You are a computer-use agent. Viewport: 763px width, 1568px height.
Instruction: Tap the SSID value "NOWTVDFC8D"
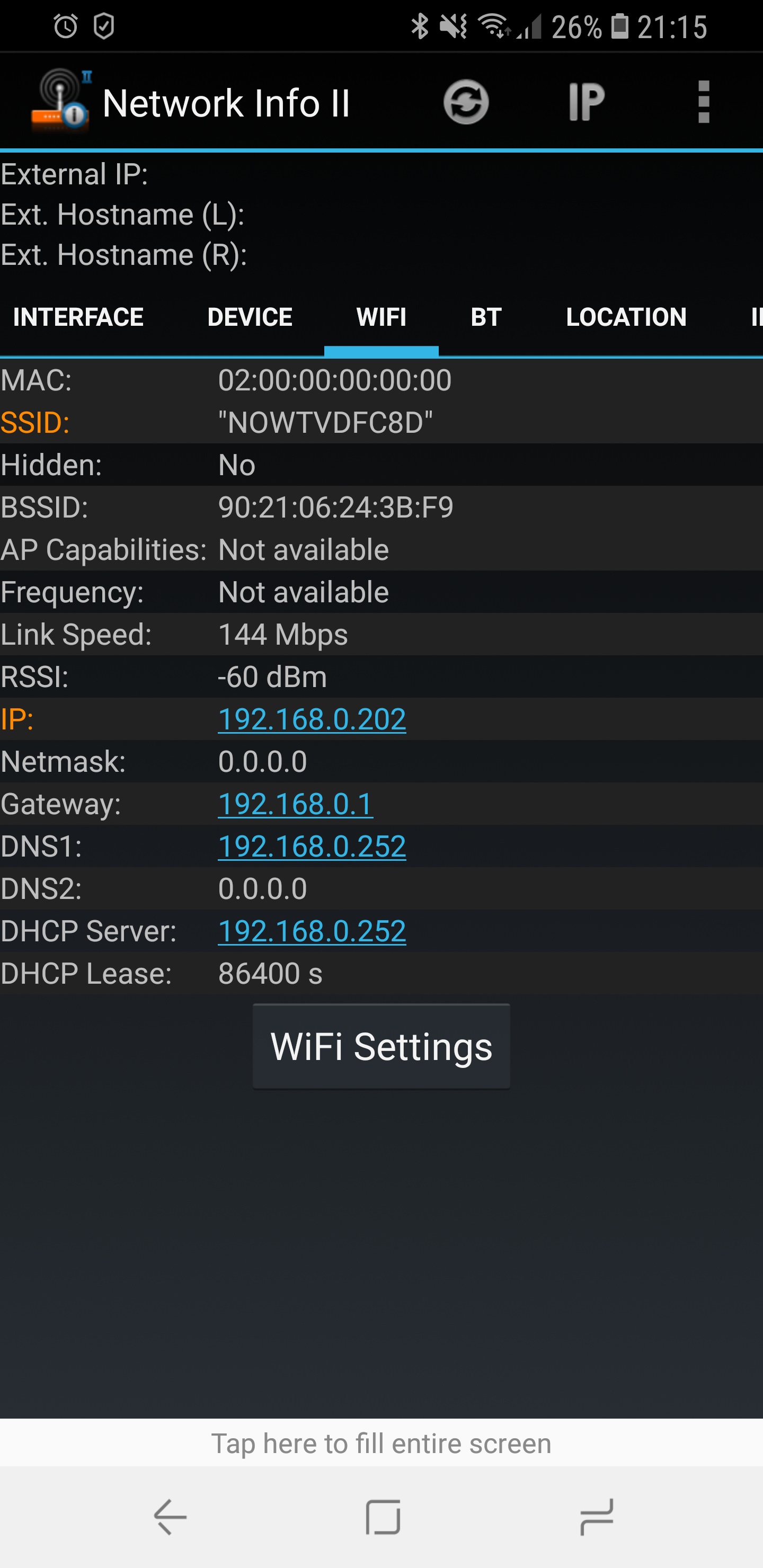click(325, 422)
